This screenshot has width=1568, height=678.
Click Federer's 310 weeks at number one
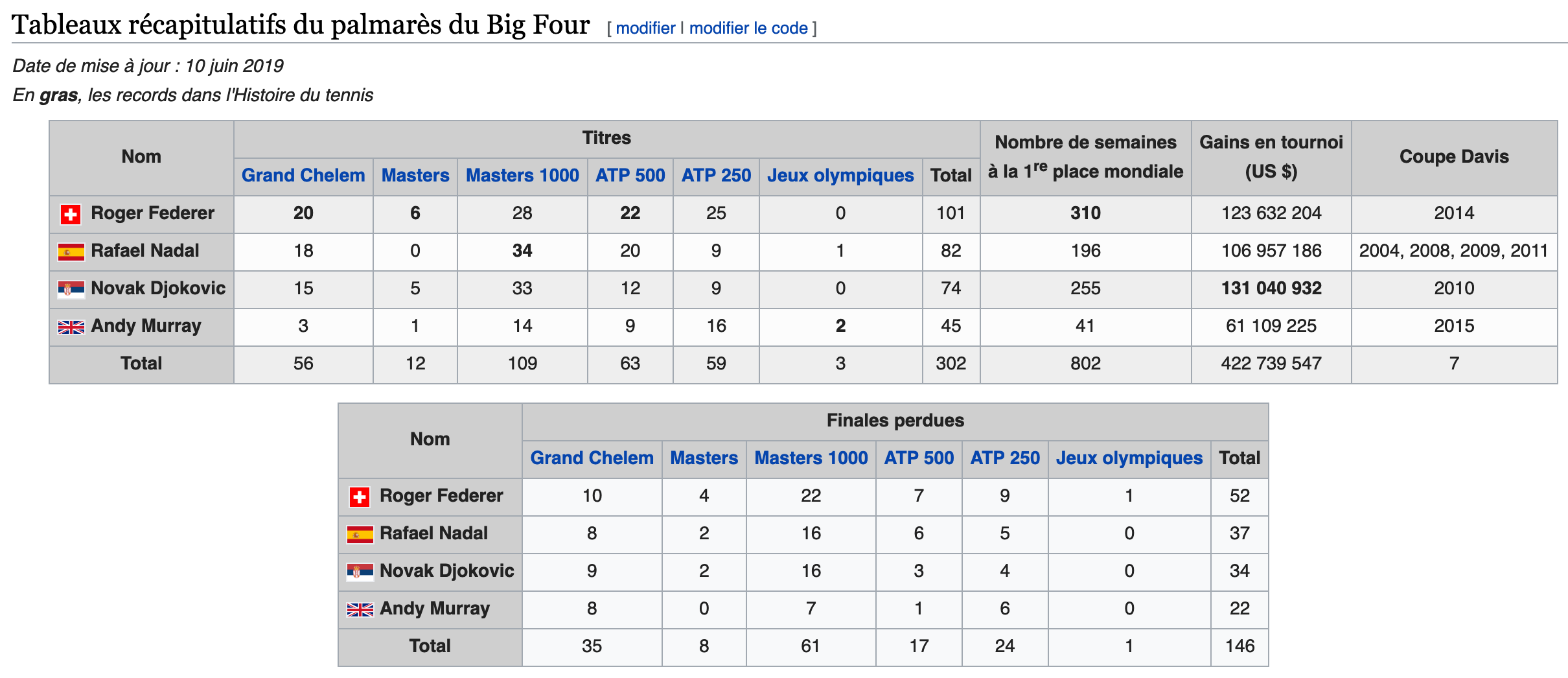point(1085,213)
